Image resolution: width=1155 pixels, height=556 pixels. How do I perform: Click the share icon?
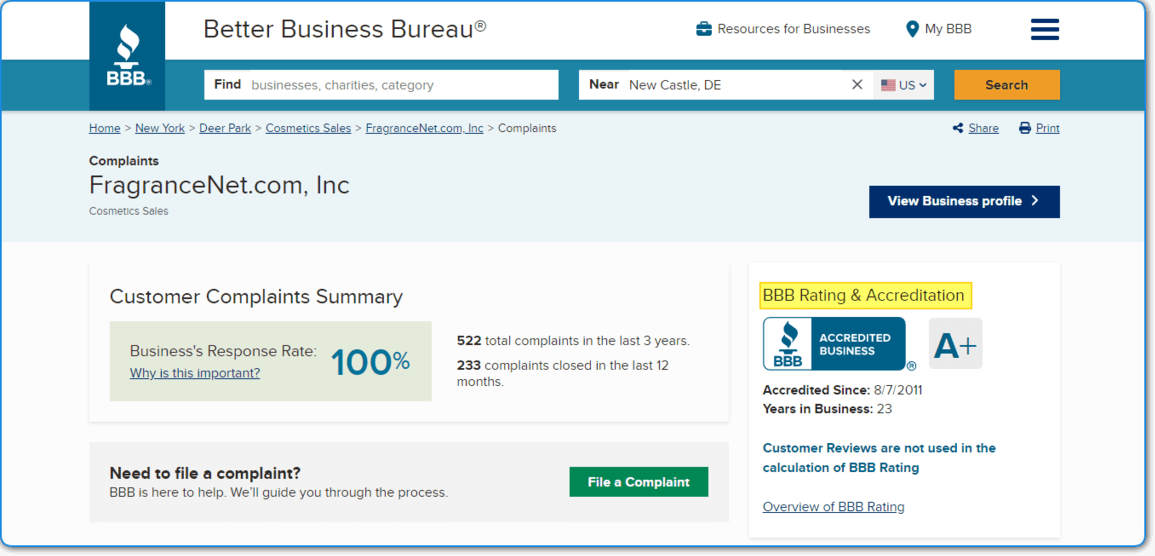coord(958,128)
